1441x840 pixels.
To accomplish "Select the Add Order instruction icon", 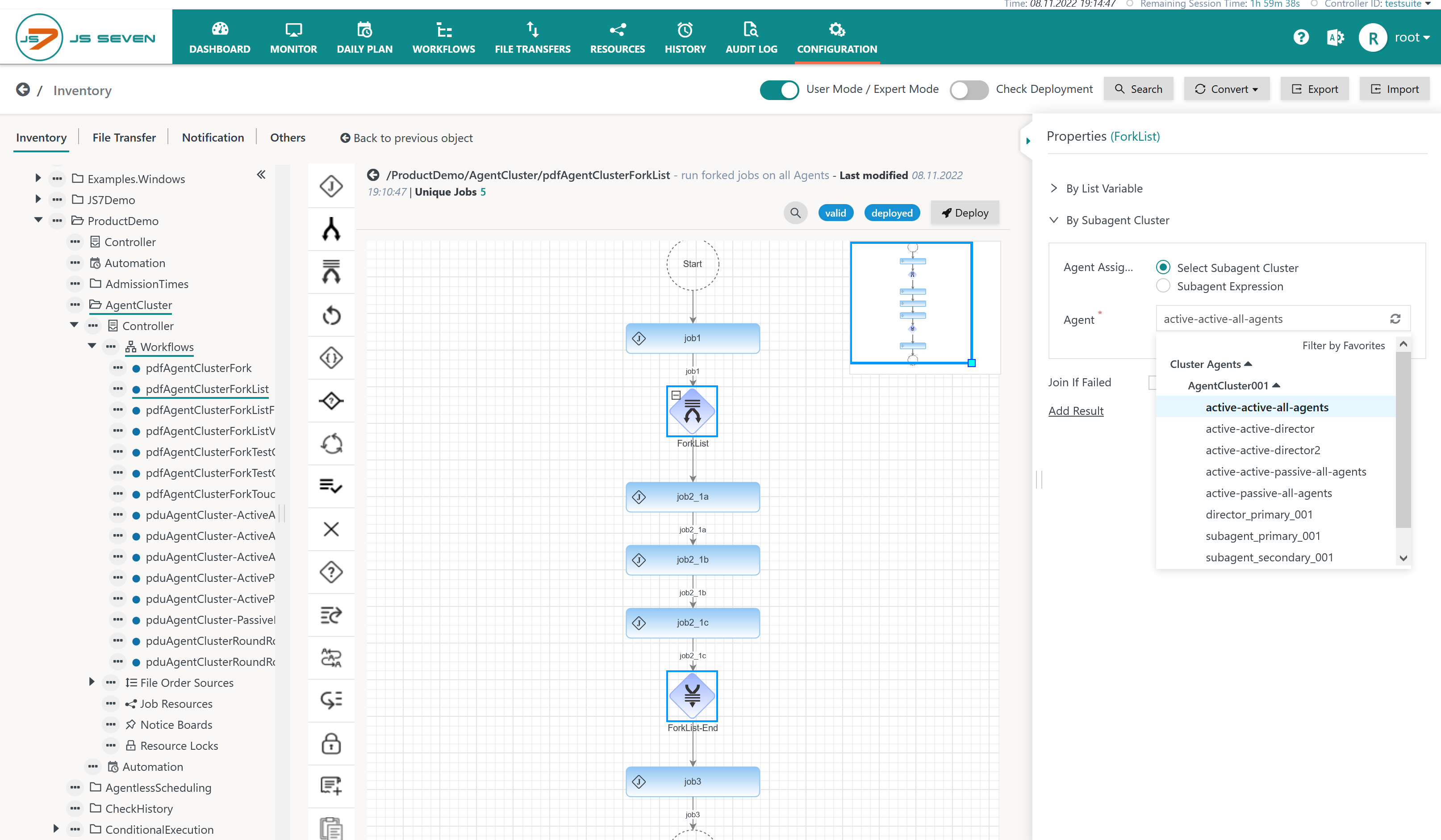I will pyautogui.click(x=331, y=786).
